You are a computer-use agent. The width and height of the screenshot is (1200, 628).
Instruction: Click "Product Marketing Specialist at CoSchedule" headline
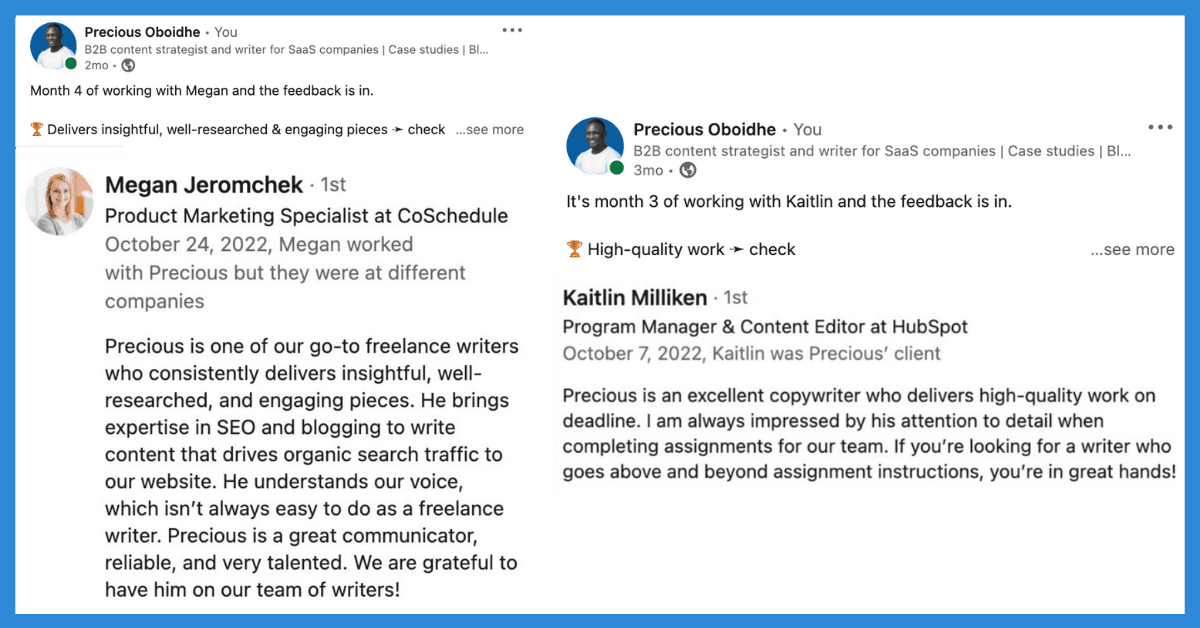point(306,216)
